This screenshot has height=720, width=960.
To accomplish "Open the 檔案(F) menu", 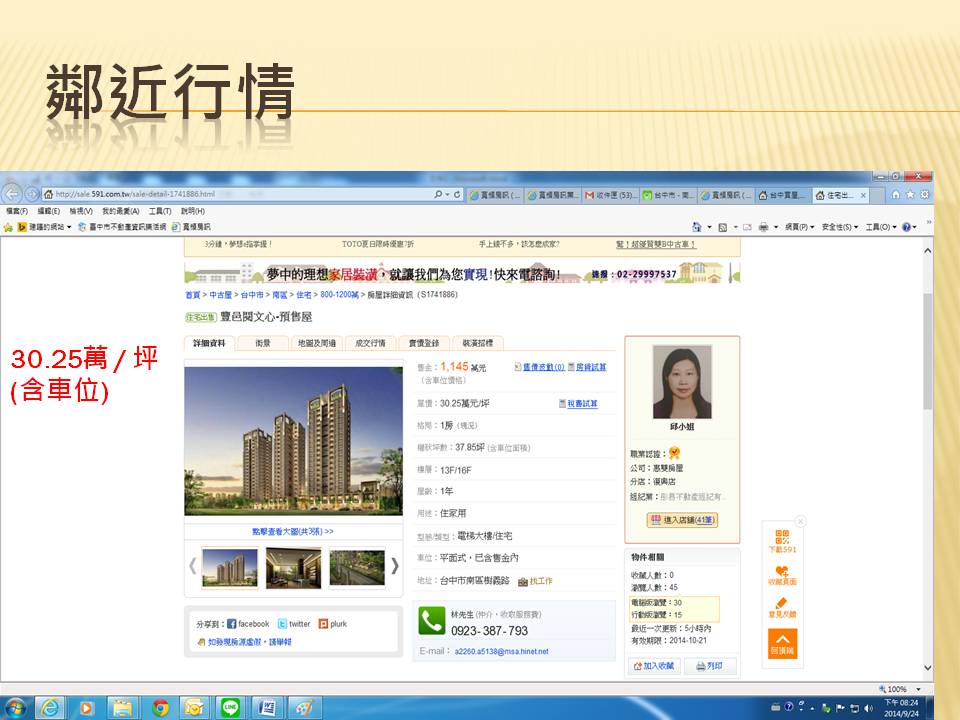I will pyautogui.click(x=17, y=211).
